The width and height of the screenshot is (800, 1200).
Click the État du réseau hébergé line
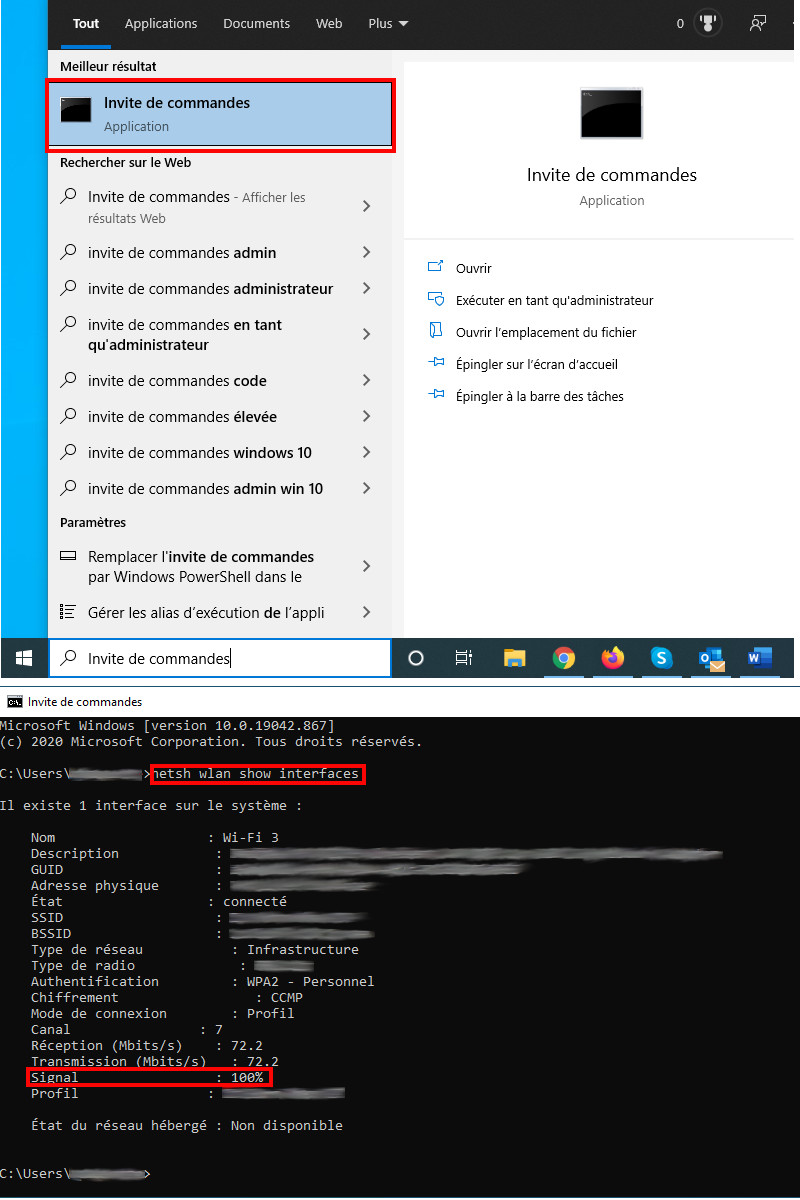click(x=186, y=1125)
